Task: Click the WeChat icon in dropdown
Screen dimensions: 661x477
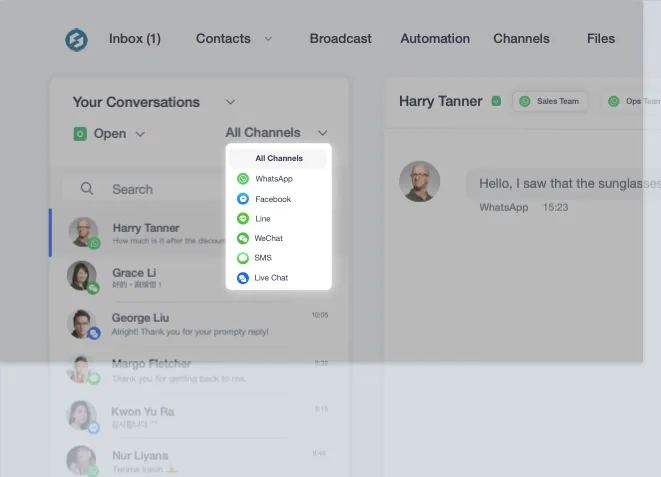Action: pos(243,238)
